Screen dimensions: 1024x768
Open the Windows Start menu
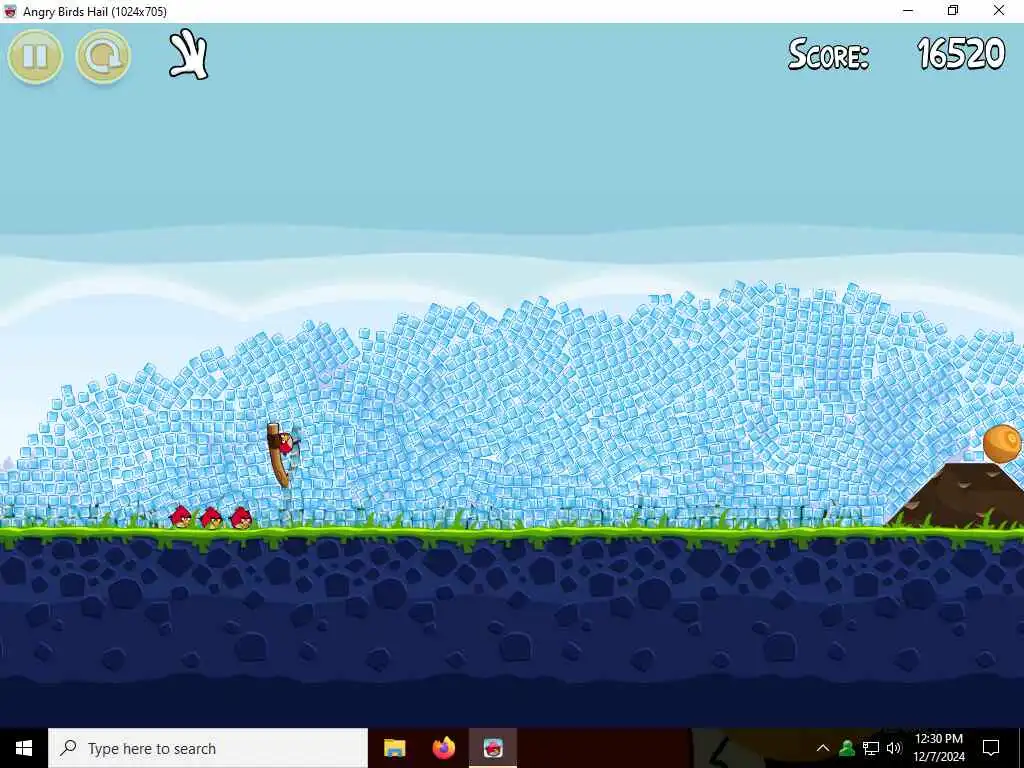coord(24,748)
